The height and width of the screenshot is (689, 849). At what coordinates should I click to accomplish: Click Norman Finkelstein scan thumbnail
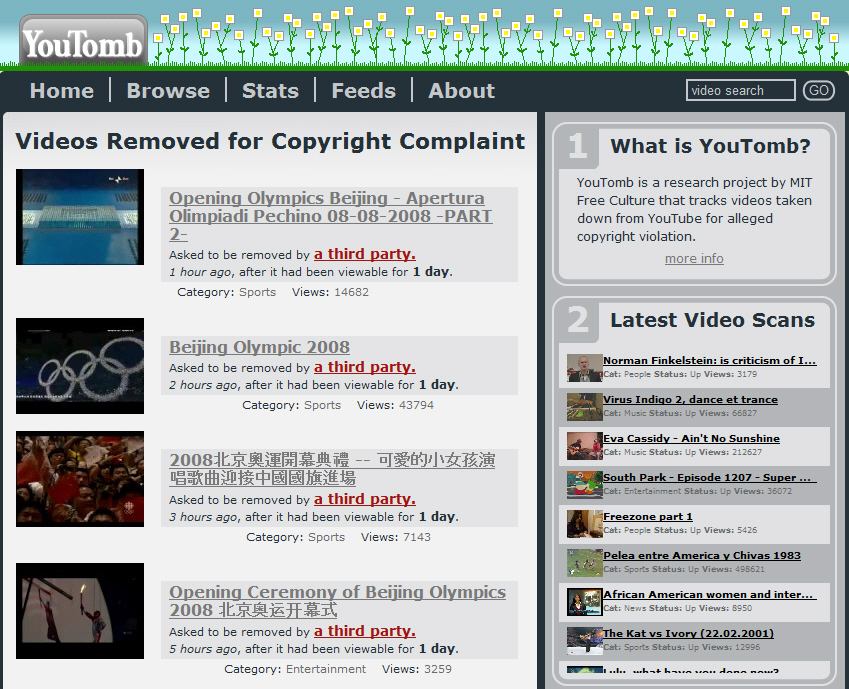585,368
